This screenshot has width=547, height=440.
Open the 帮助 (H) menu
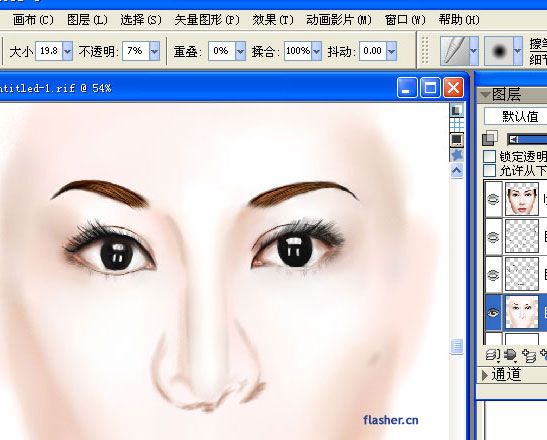459,20
